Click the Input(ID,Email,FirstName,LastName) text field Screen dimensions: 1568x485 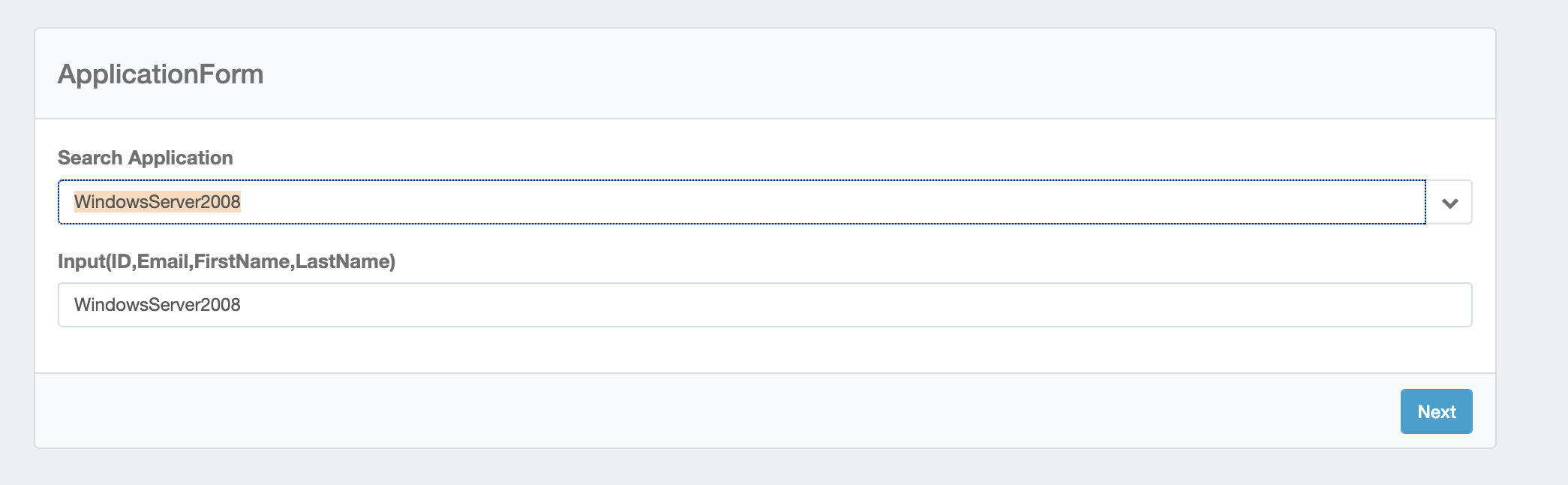764,305
